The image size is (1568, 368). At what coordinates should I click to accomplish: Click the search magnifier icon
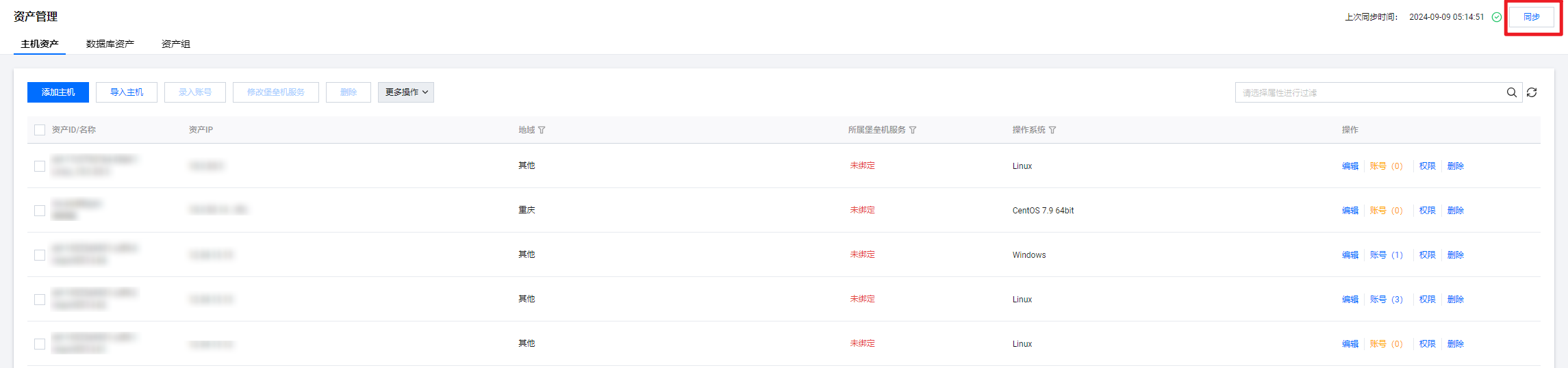(1511, 92)
